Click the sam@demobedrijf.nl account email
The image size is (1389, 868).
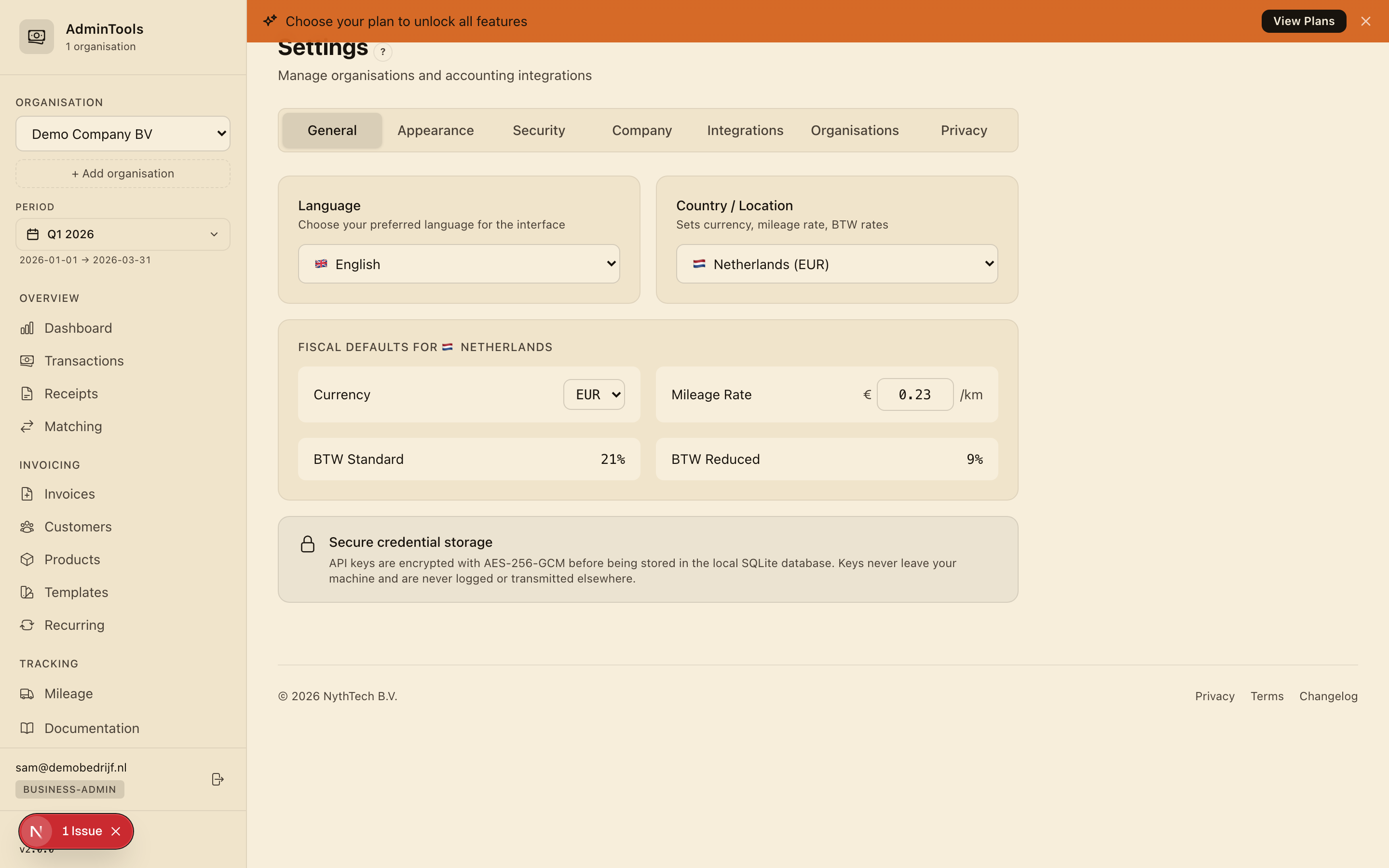[71, 768]
